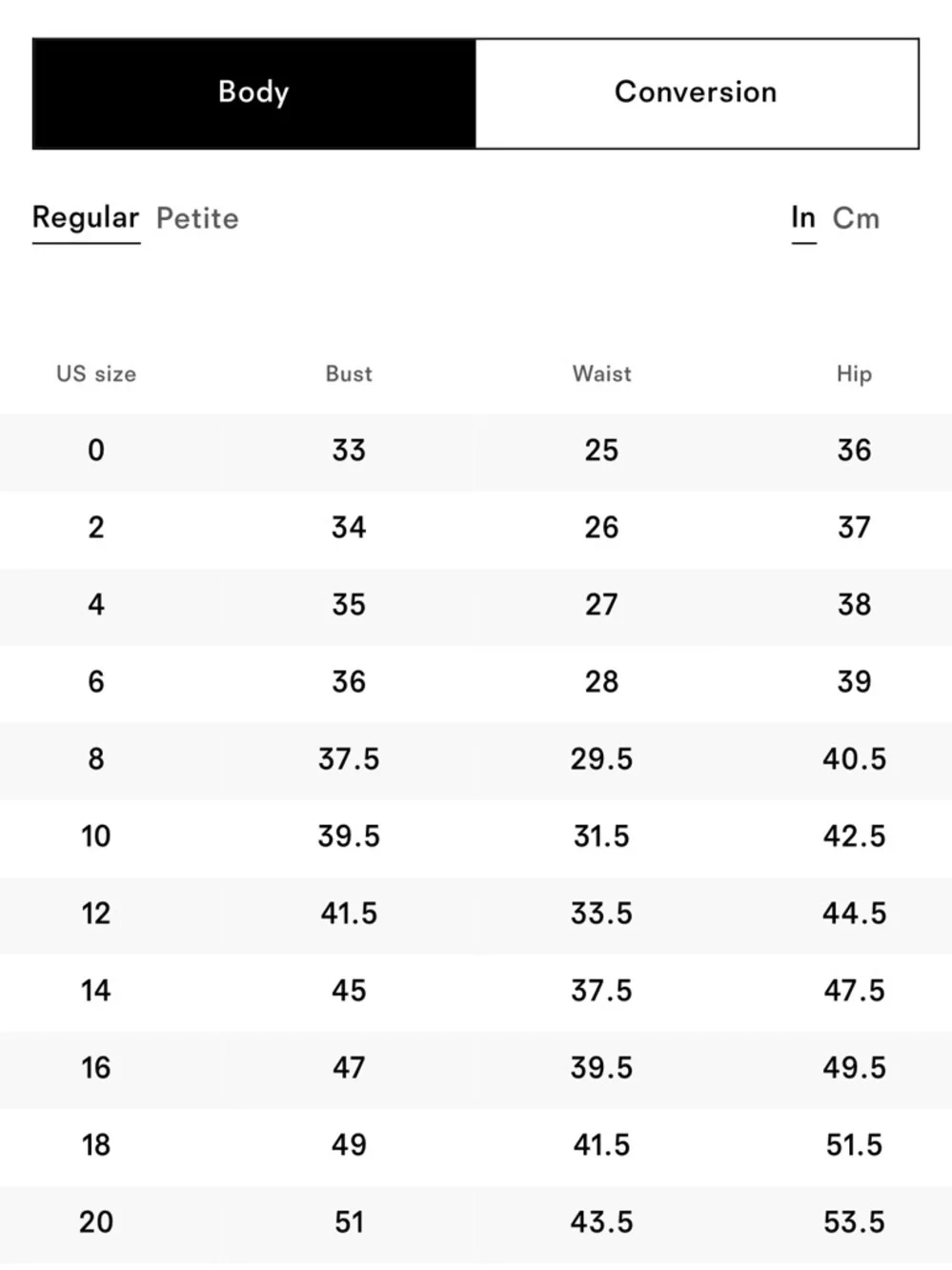Select the US size 20 row

96,1222
